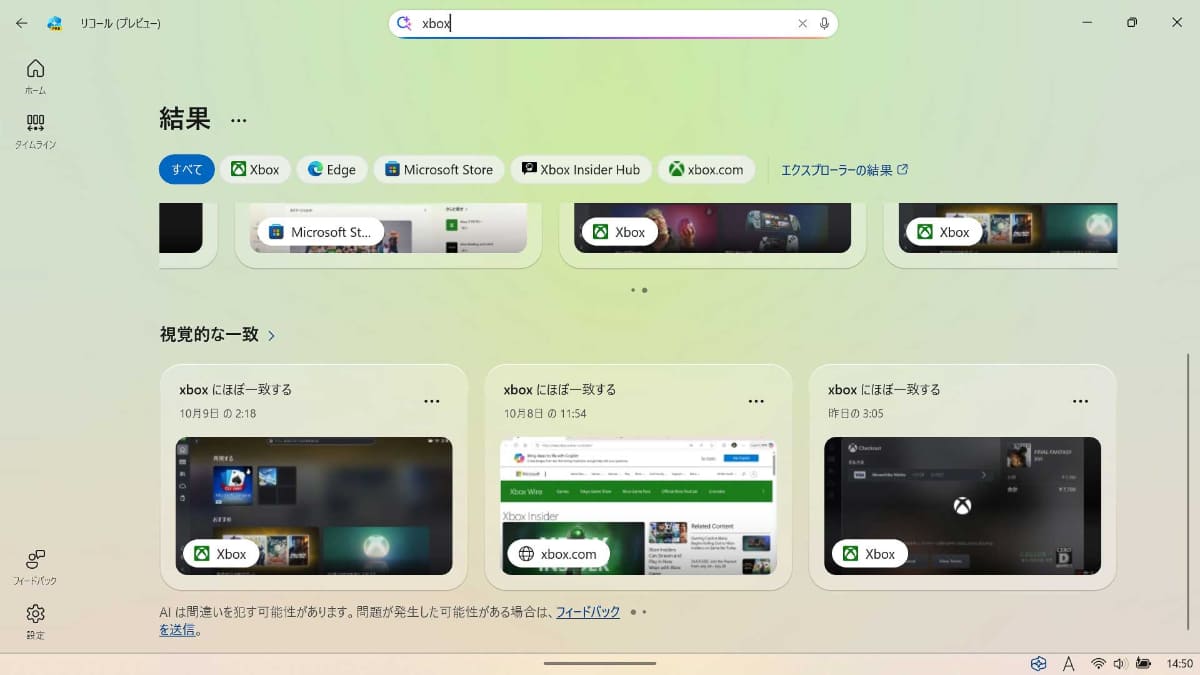This screenshot has width=1200, height=675.
Task: Click the network icon in the system tray
Action: click(x=1096, y=663)
